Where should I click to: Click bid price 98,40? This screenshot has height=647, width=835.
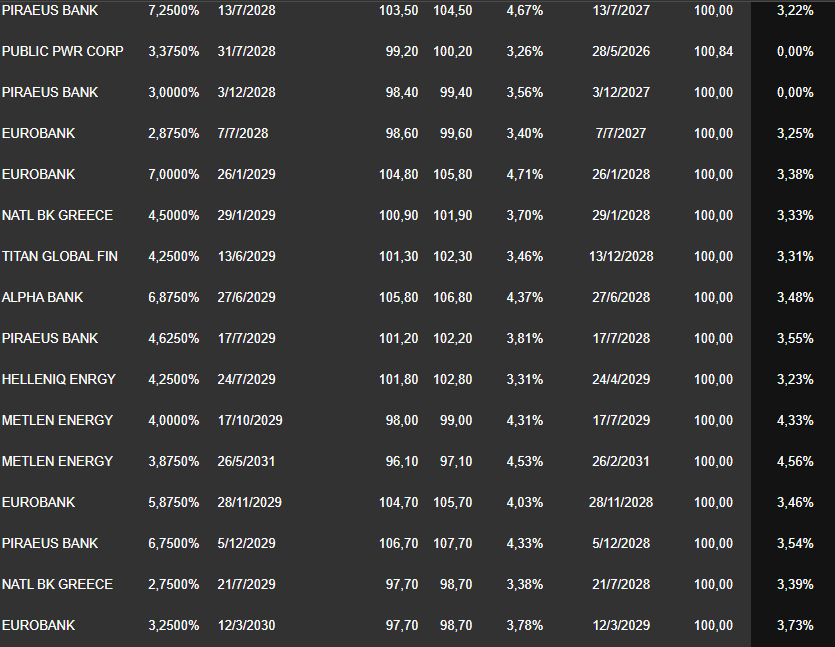(402, 92)
